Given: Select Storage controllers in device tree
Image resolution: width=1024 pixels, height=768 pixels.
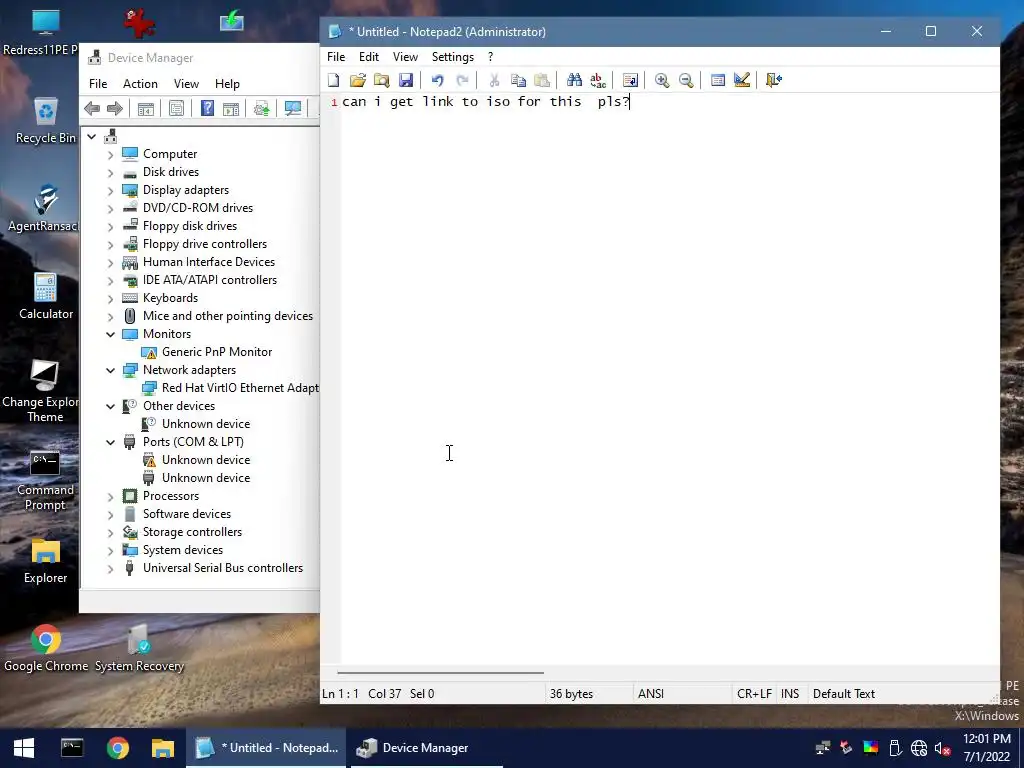Looking at the screenshot, I should click(x=192, y=532).
